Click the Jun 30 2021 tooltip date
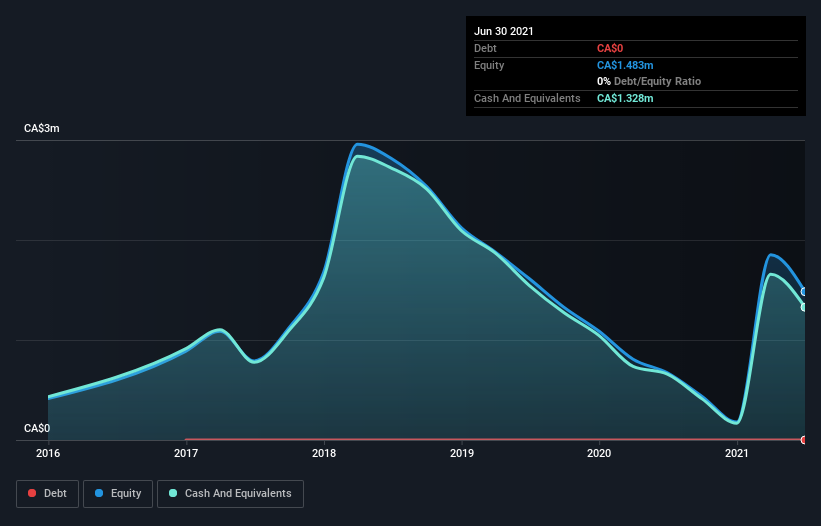This screenshot has height=526, width=821. (x=504, y=31)
